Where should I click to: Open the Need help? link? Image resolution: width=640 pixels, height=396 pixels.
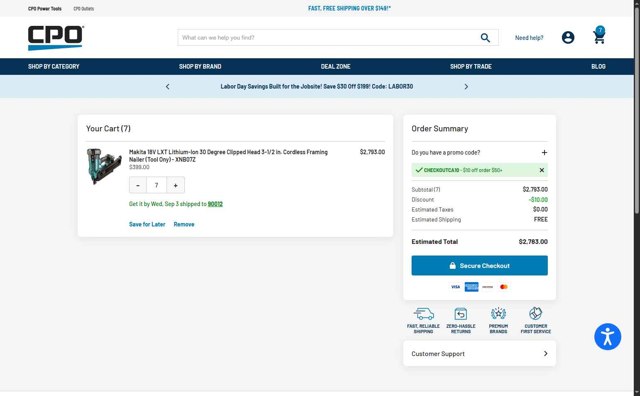pyautogui.click(x=529, y=38)
